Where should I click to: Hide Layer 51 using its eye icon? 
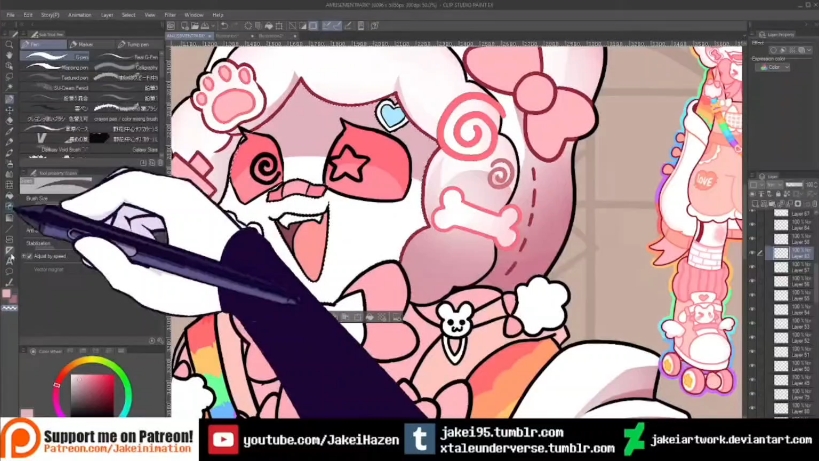[x=752, y=351]
